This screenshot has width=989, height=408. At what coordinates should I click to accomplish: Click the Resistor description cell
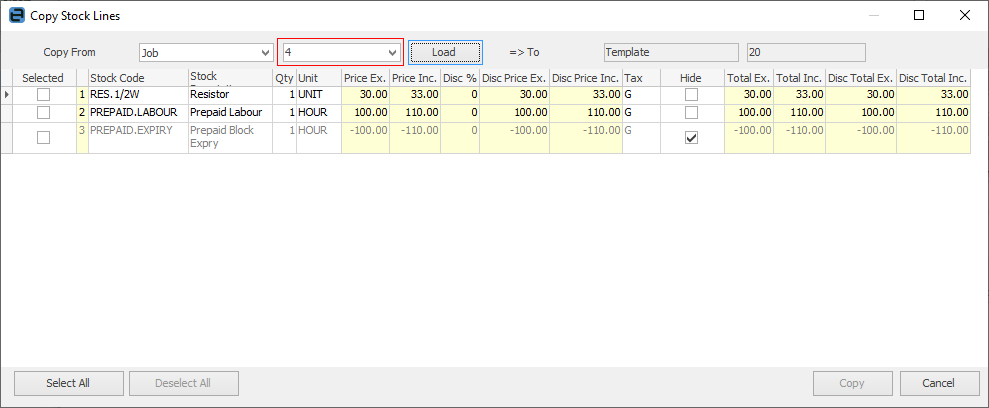pos(231,95)
